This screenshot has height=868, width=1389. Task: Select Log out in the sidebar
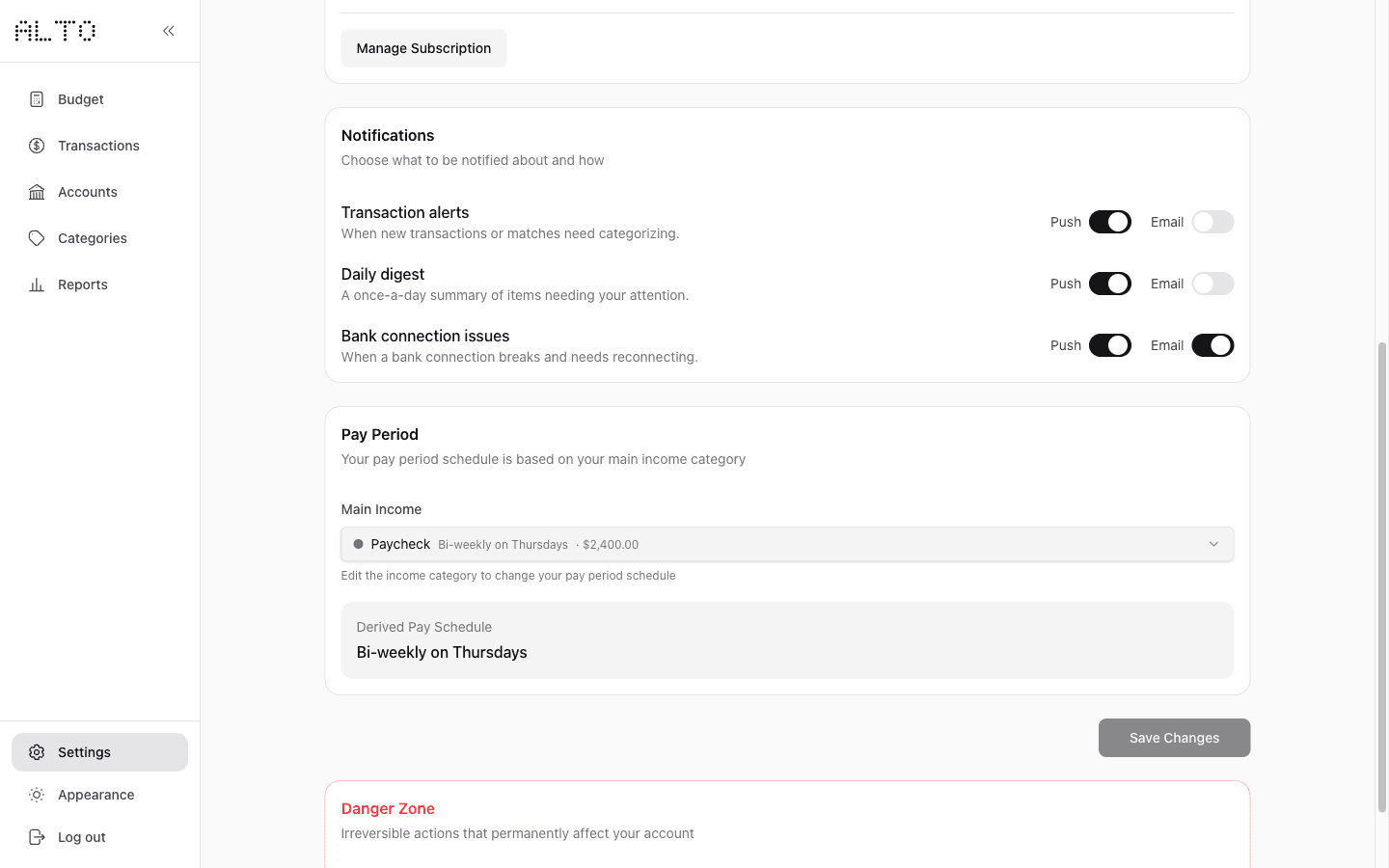(x=99, y=837)
